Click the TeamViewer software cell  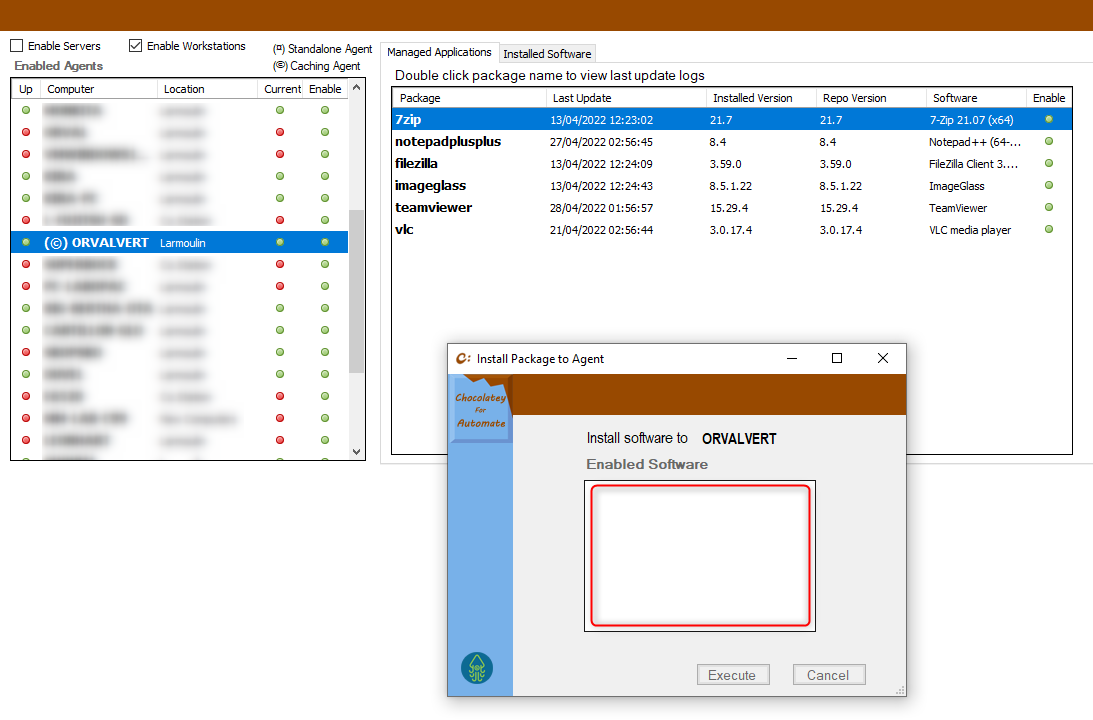[958, 208]
